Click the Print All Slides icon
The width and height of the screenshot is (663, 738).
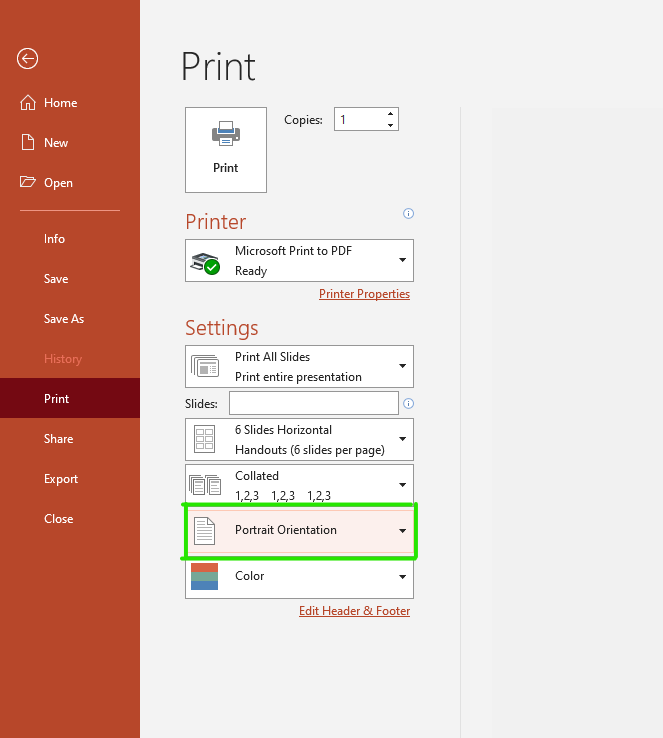pyautogui.click(x=205, y=366)
